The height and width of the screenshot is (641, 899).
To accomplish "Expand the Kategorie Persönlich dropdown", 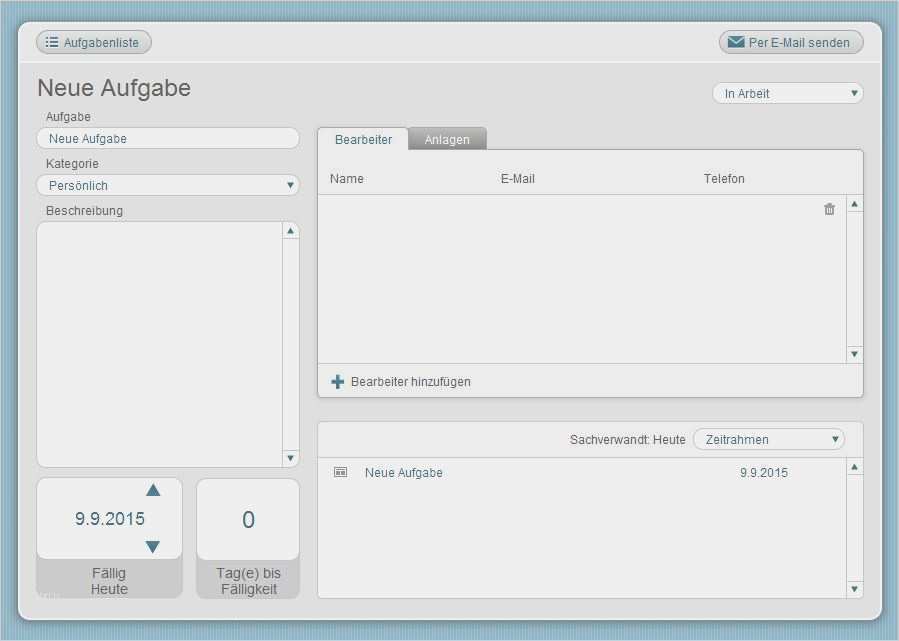I will pyautogui.click(x=168, y=185).
